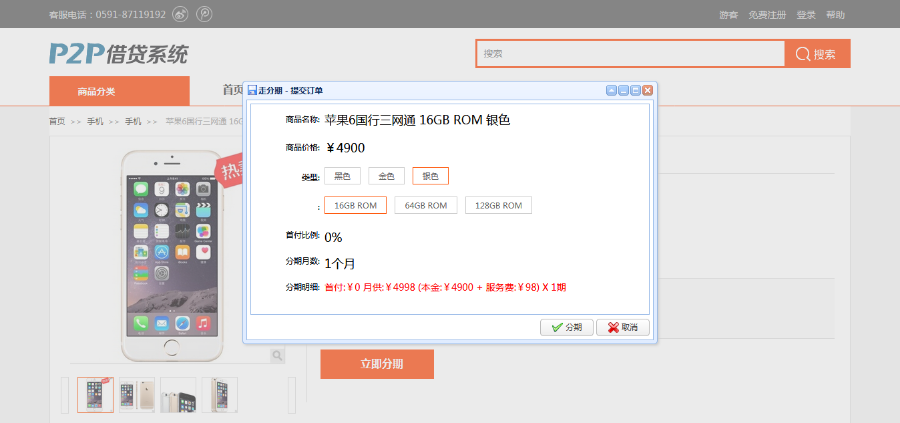The height and width of the screenshot is (423, 900).
Task: Click the ¥4900 price value
Action: pos(345,148)
